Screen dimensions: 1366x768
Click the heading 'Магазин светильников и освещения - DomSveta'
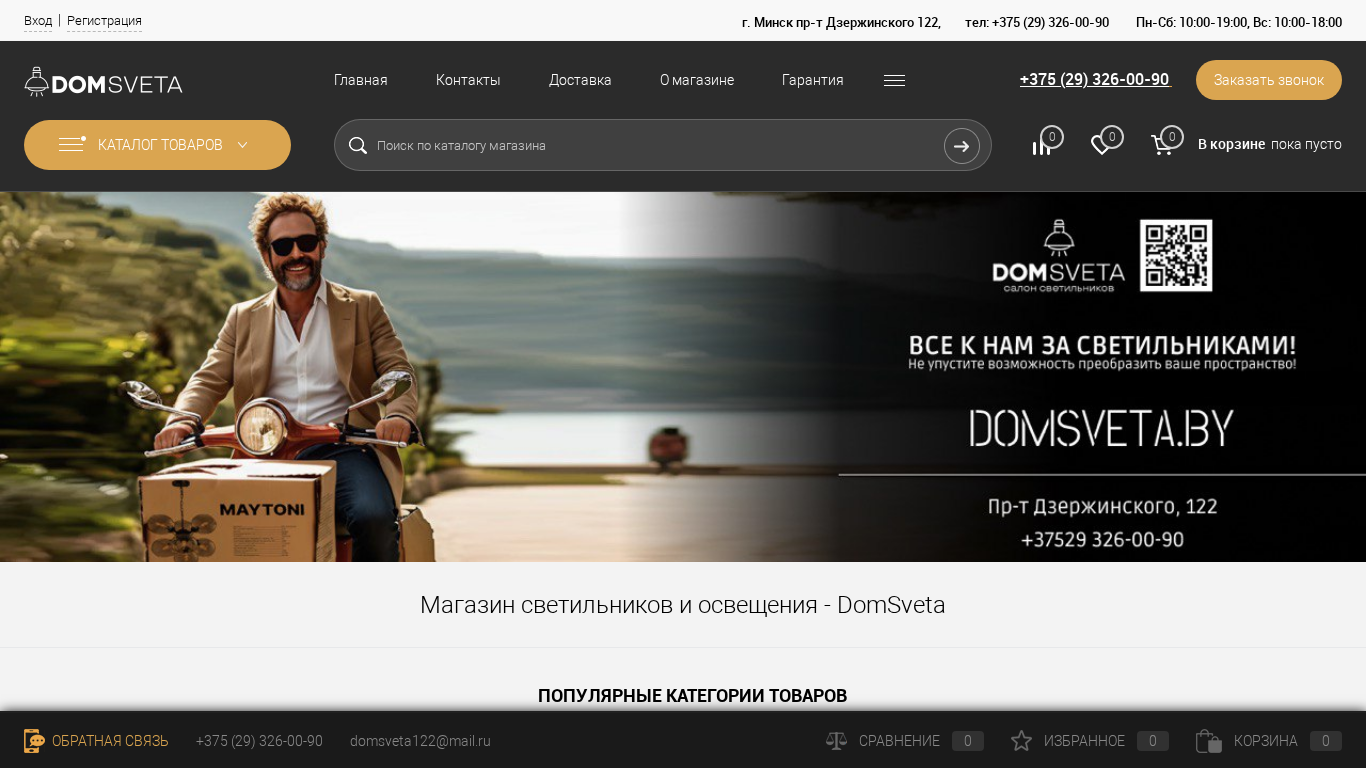[683, 605]
